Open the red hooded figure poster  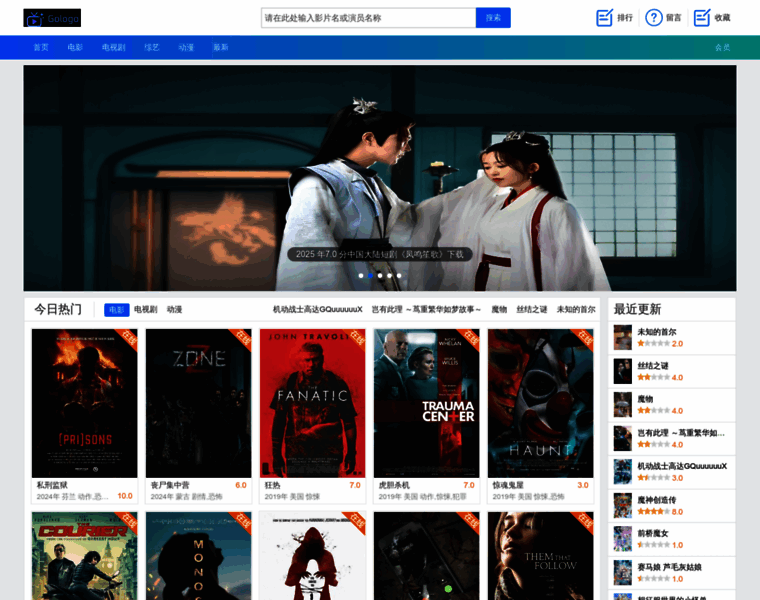pyautogui.click(x=313, y=556)
